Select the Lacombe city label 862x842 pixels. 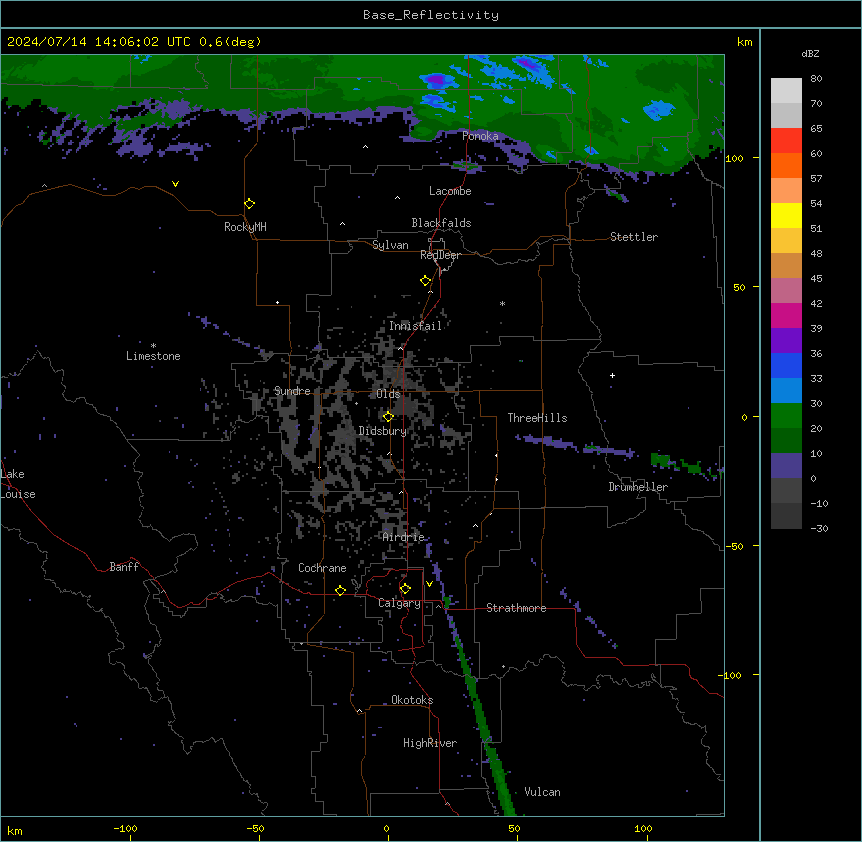tap(450, 191)
